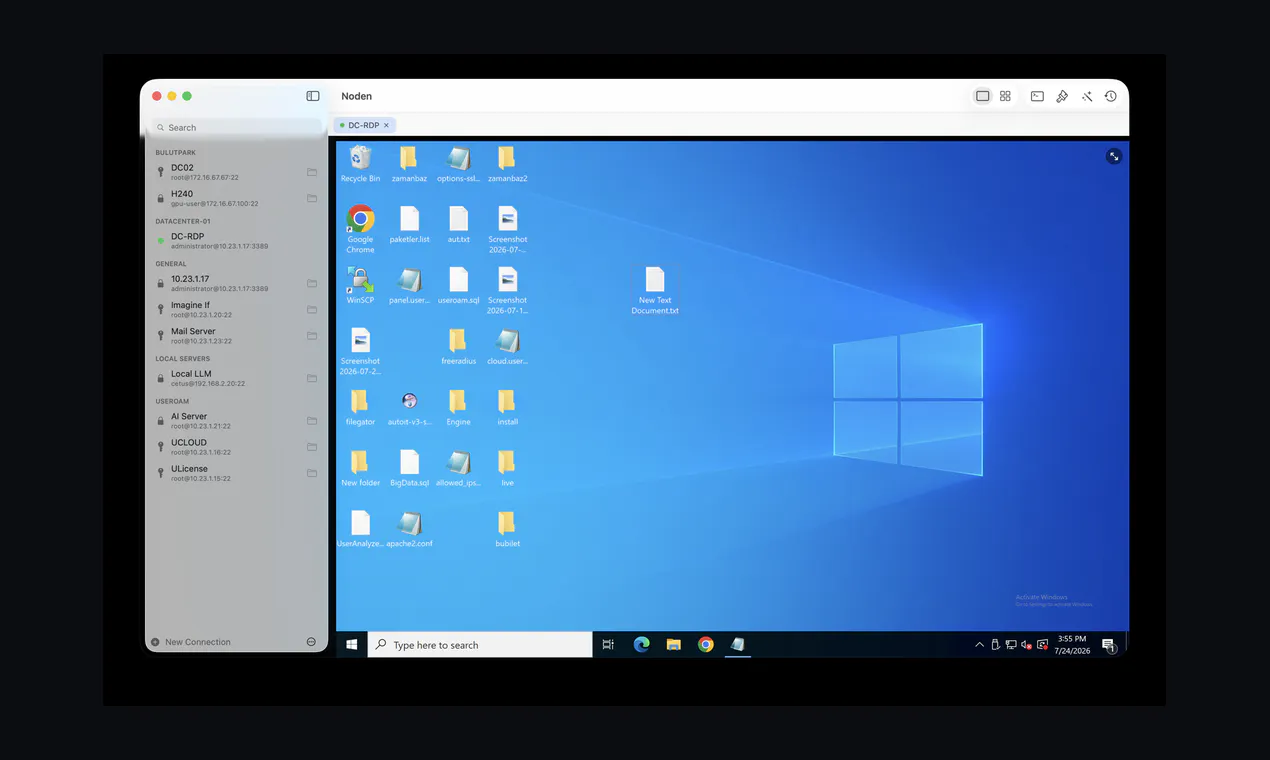Click the New Connection button

191,642
